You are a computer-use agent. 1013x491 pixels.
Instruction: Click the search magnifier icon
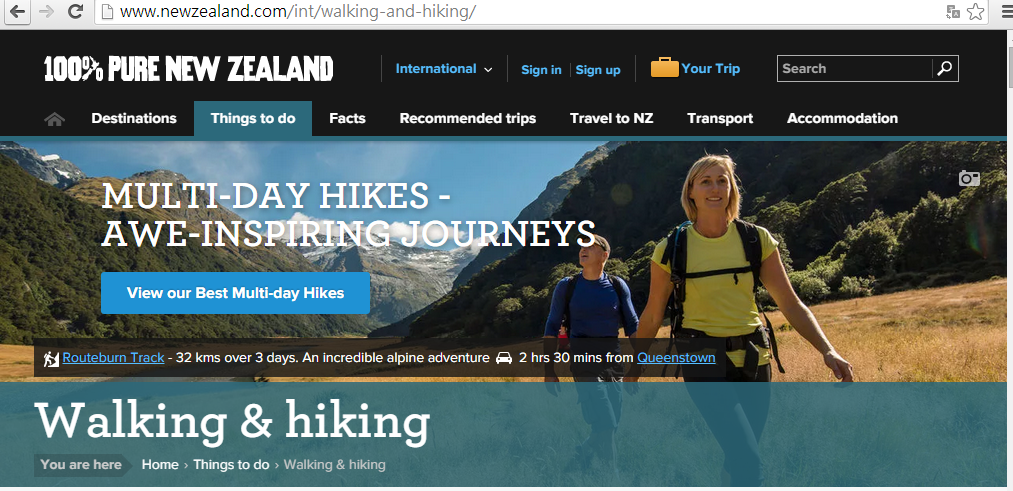tap(945, 68)
